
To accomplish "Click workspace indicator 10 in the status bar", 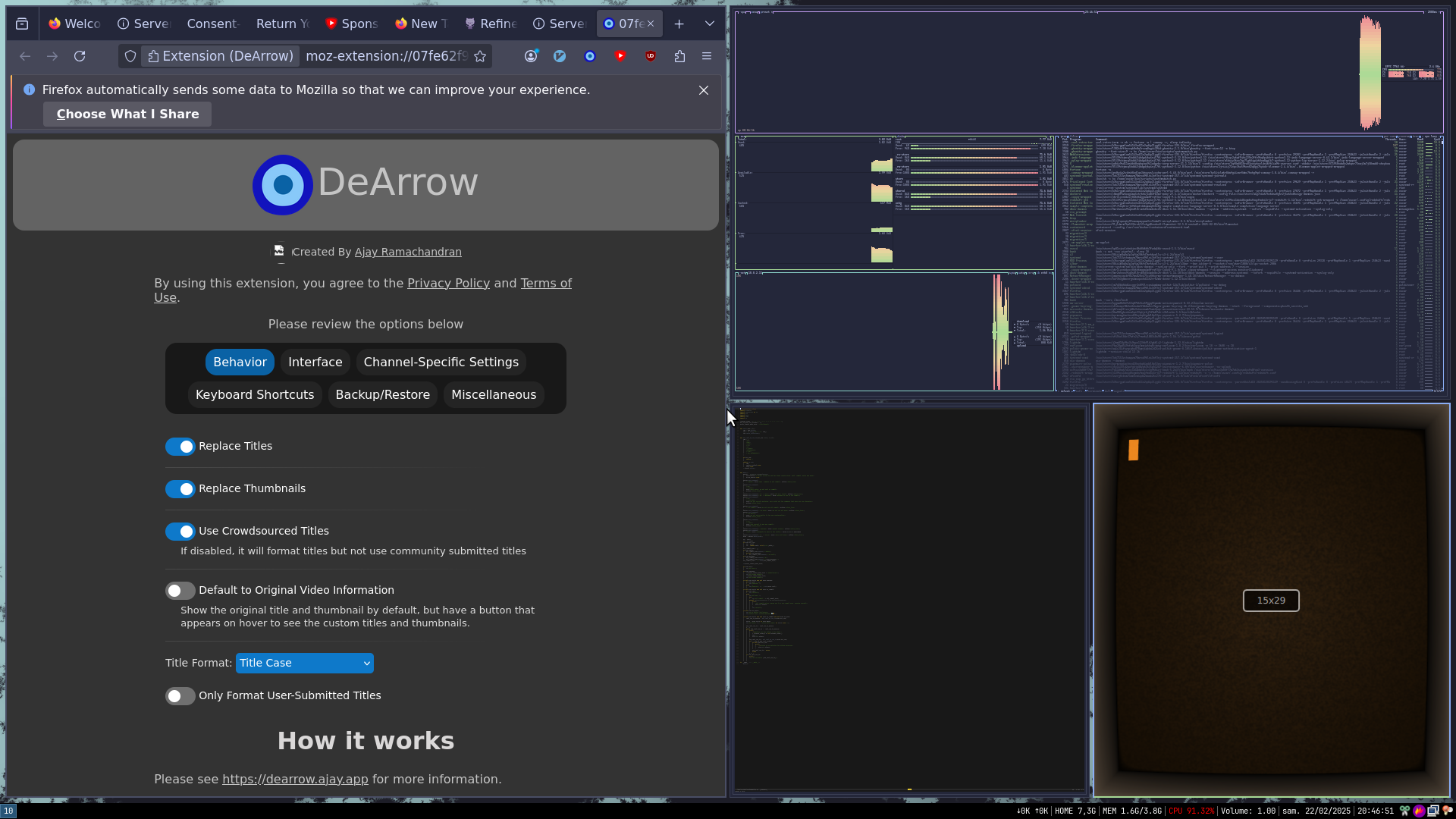I will tap(8, 811).
